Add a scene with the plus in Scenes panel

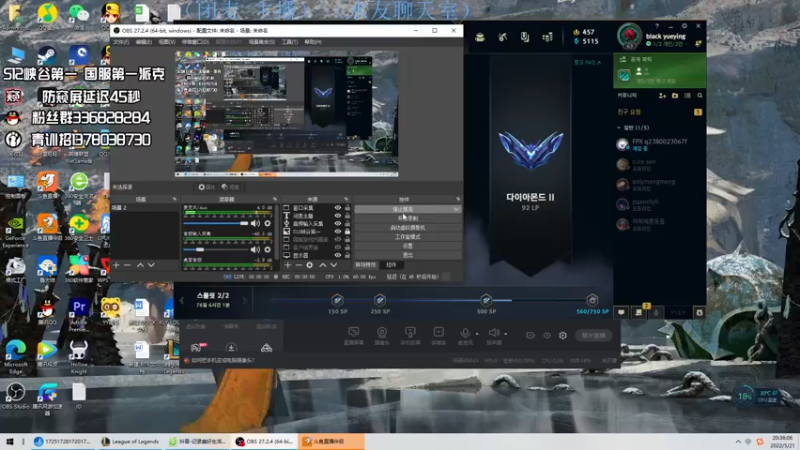coord(116,265)
